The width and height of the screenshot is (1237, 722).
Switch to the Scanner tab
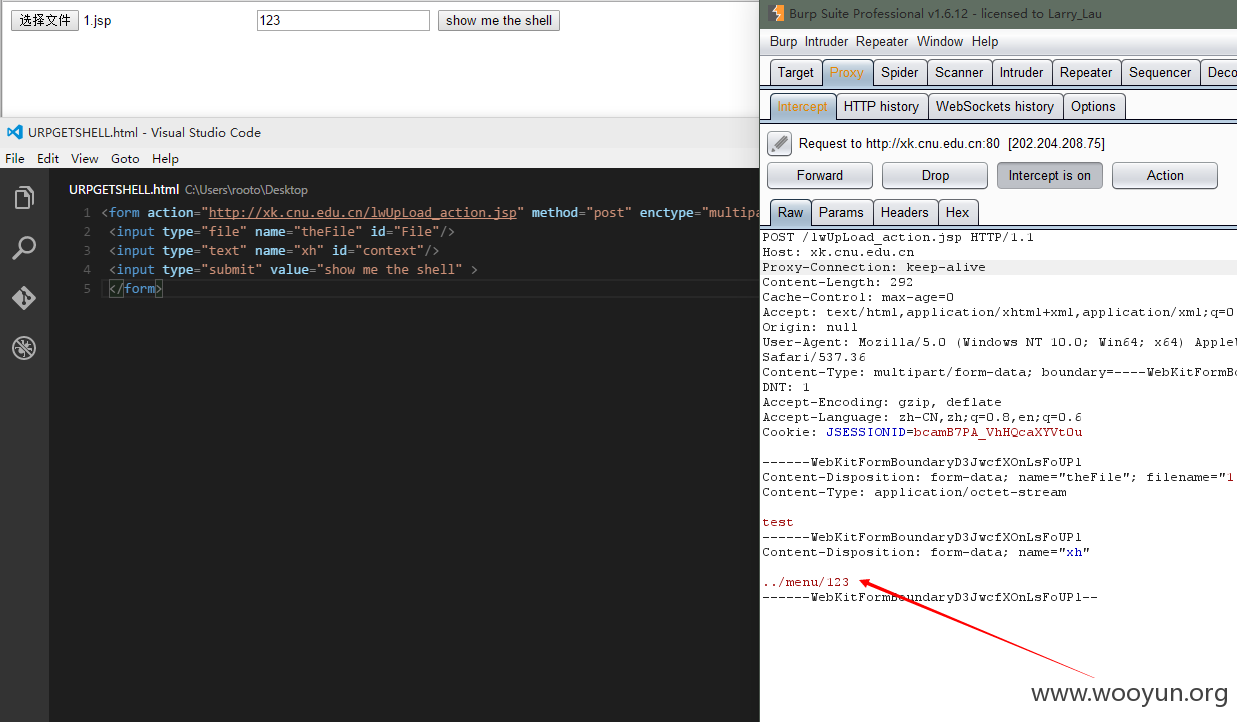click(959, 72)
